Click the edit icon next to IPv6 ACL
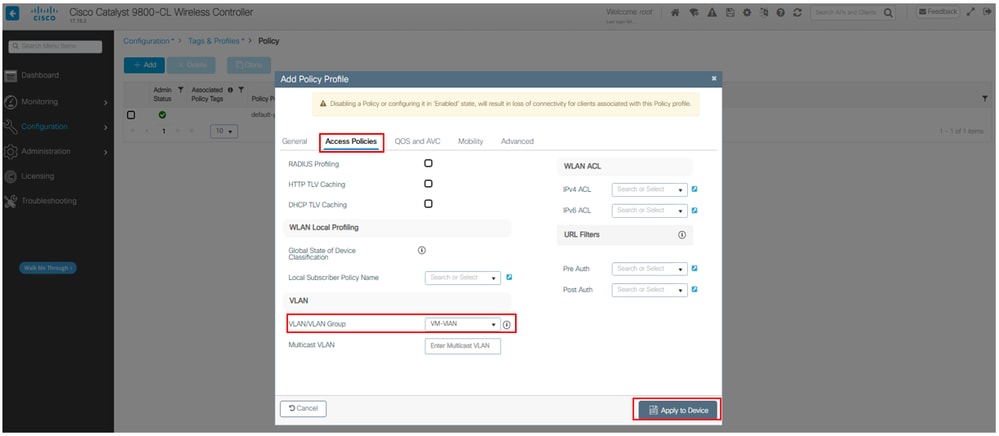The image size is (999, 436). [x=694, y=210]
